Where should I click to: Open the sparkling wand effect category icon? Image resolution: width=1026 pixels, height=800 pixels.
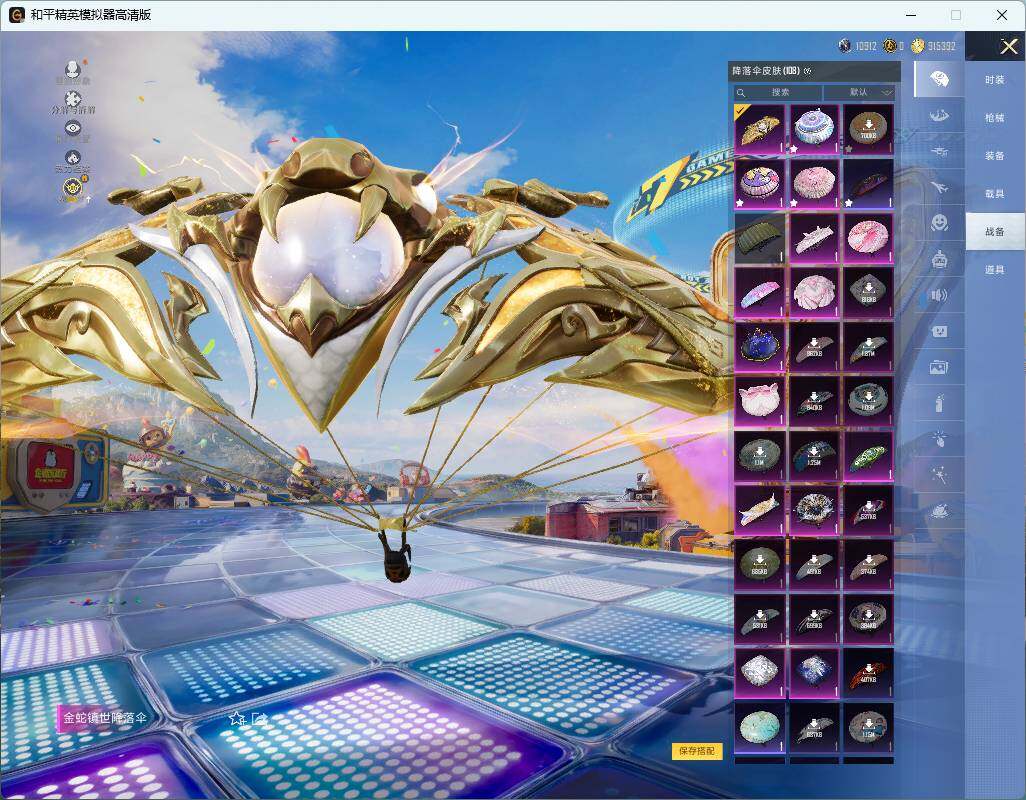pos(939,476)
